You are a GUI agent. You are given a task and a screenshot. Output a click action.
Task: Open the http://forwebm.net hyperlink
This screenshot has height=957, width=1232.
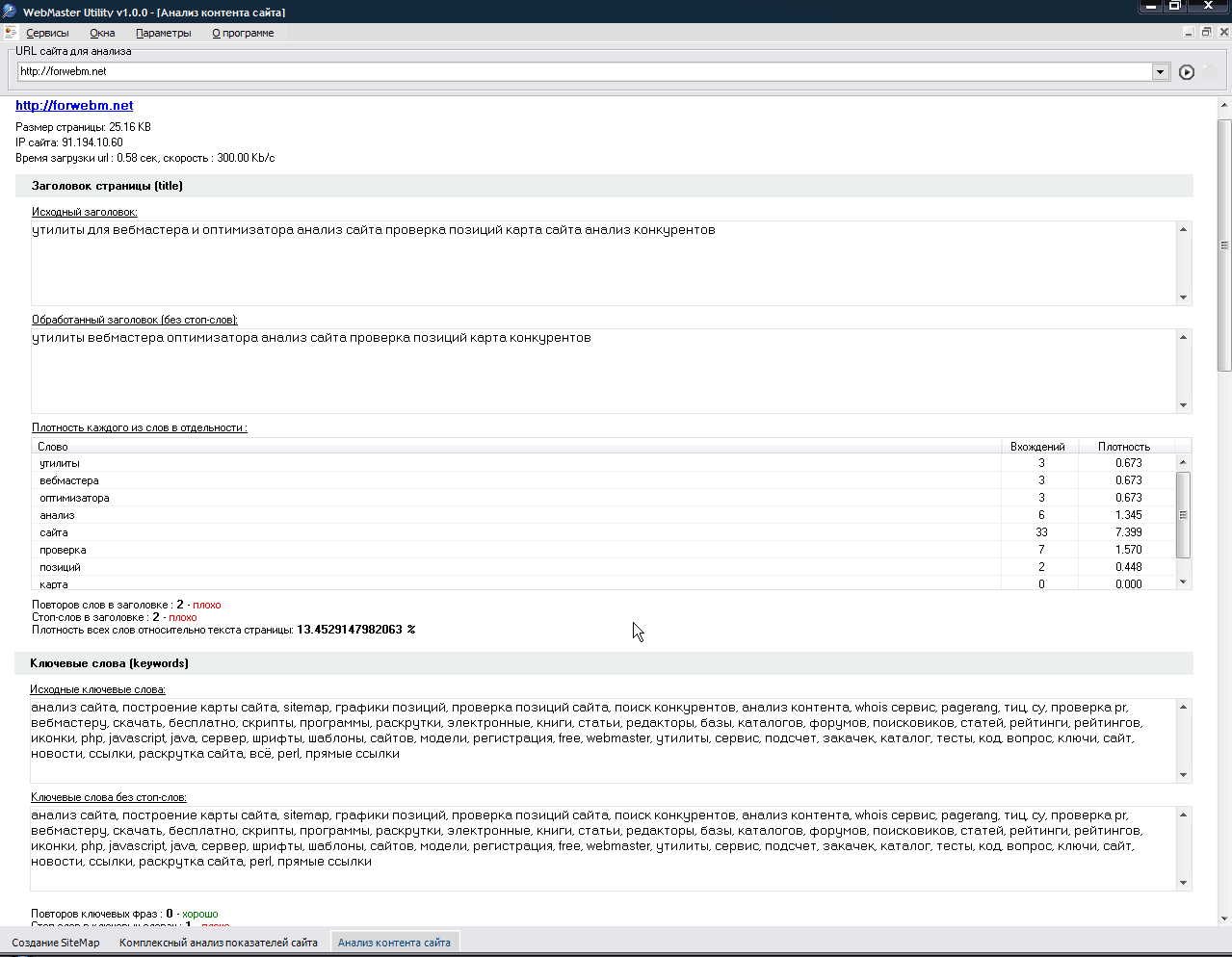tap(74, 106)
